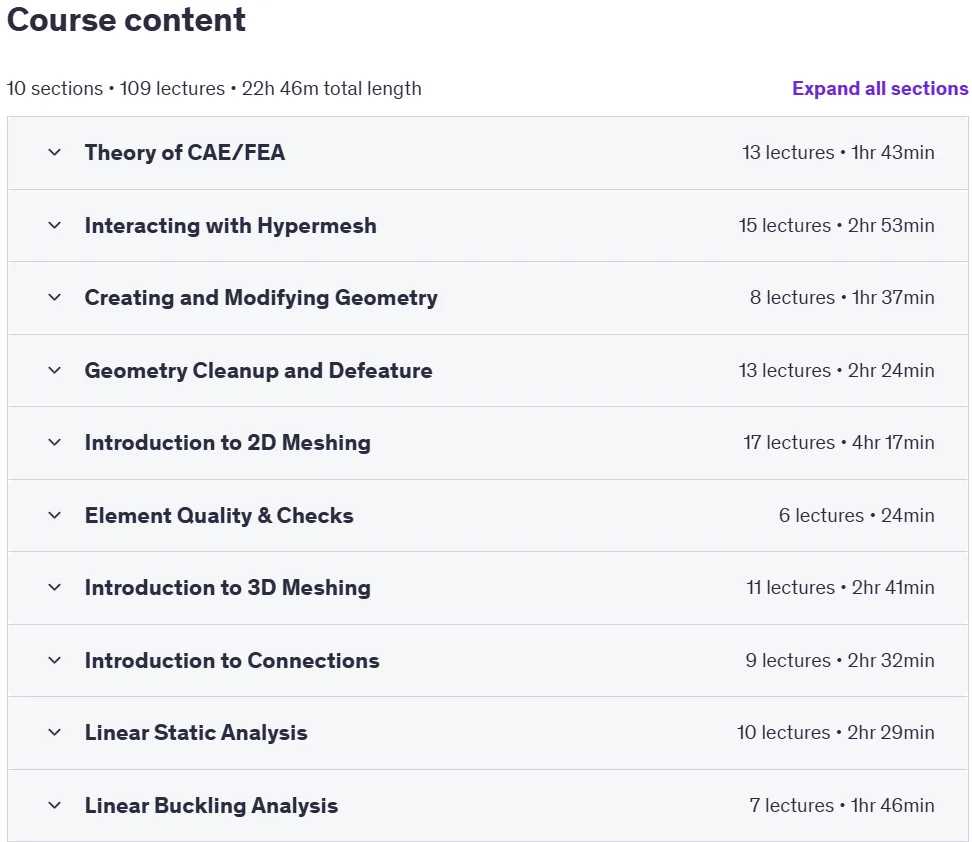Expand Interacting with Hypermesh section chevron
The image size is (972, 842).
[x=55, y=226]
